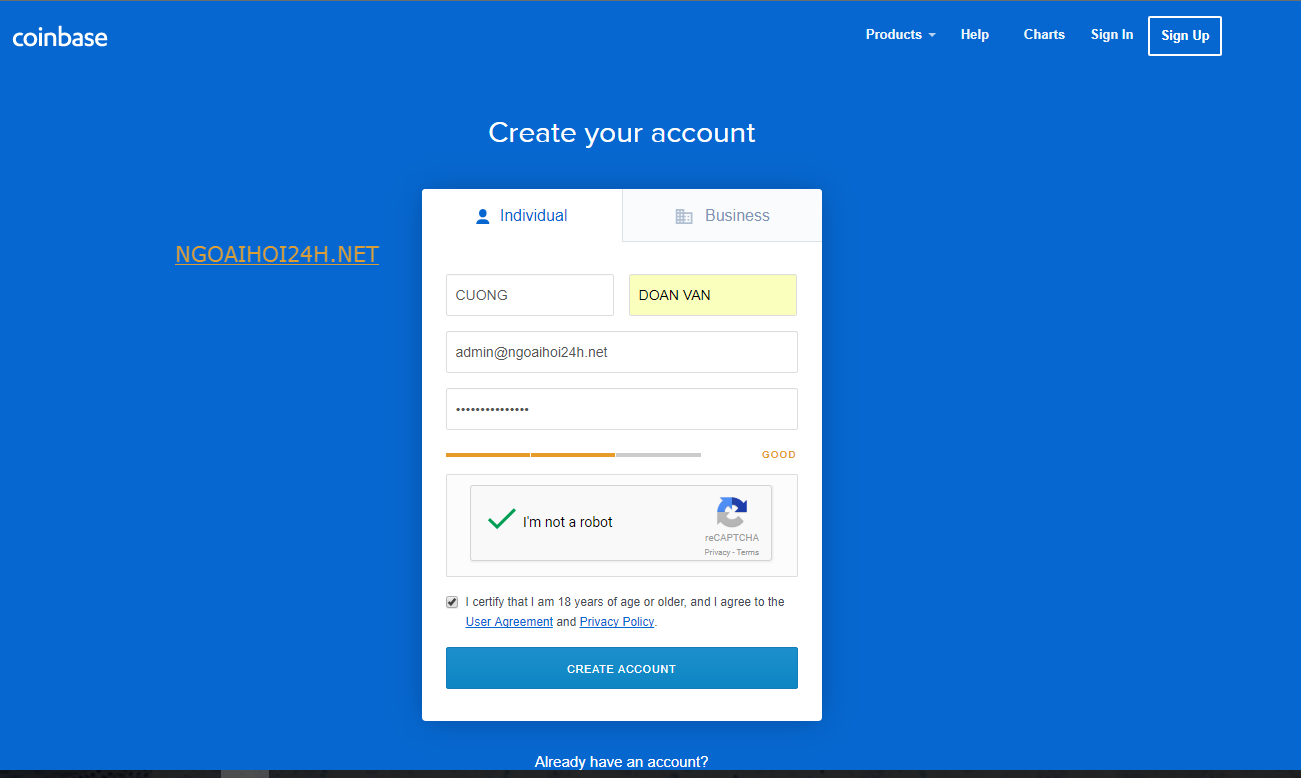The height and width of the screenshot is (778, 1301).
Task: Open the Privacy Policy link
Action: pyautogui.click(x=616, y=622)
